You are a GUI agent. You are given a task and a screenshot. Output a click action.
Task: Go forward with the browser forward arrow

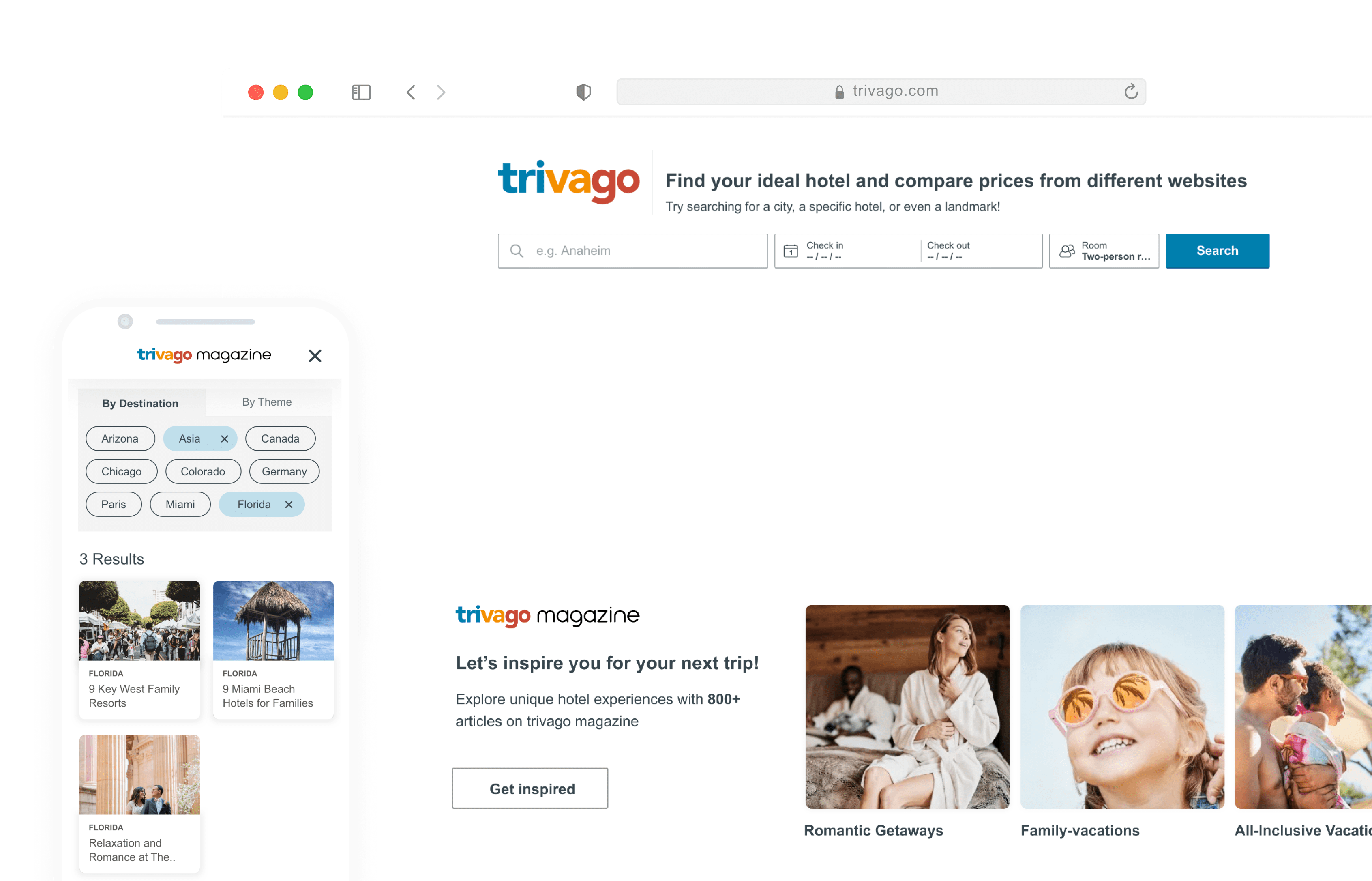(441, 92)
